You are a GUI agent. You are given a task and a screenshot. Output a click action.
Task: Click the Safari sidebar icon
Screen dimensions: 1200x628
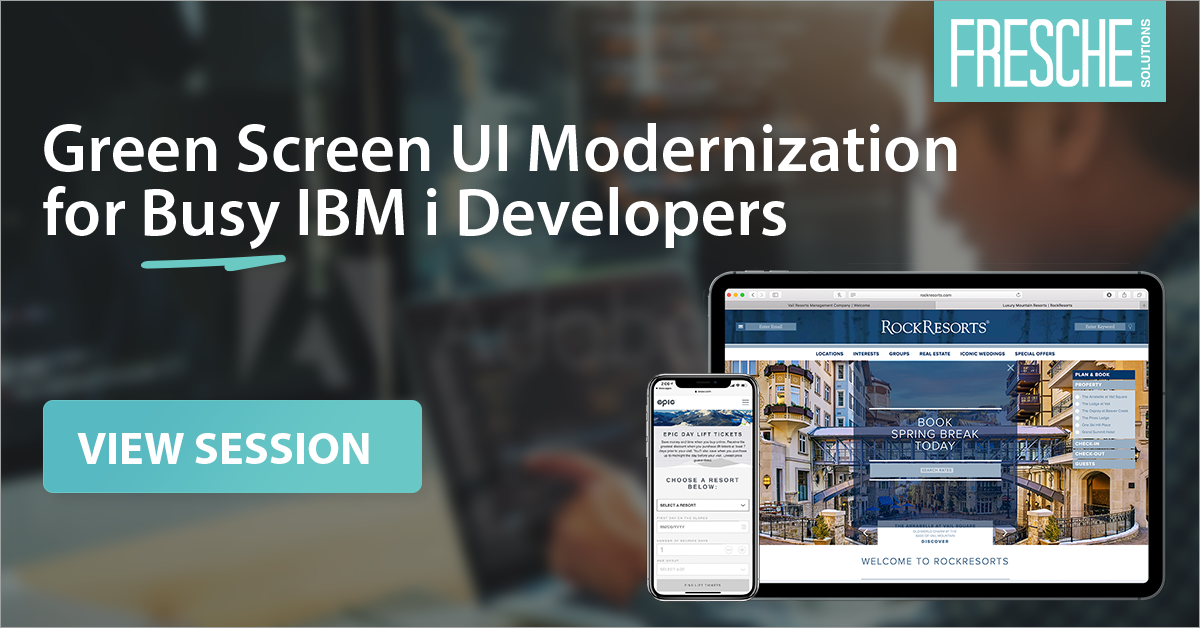coord(776,295)
